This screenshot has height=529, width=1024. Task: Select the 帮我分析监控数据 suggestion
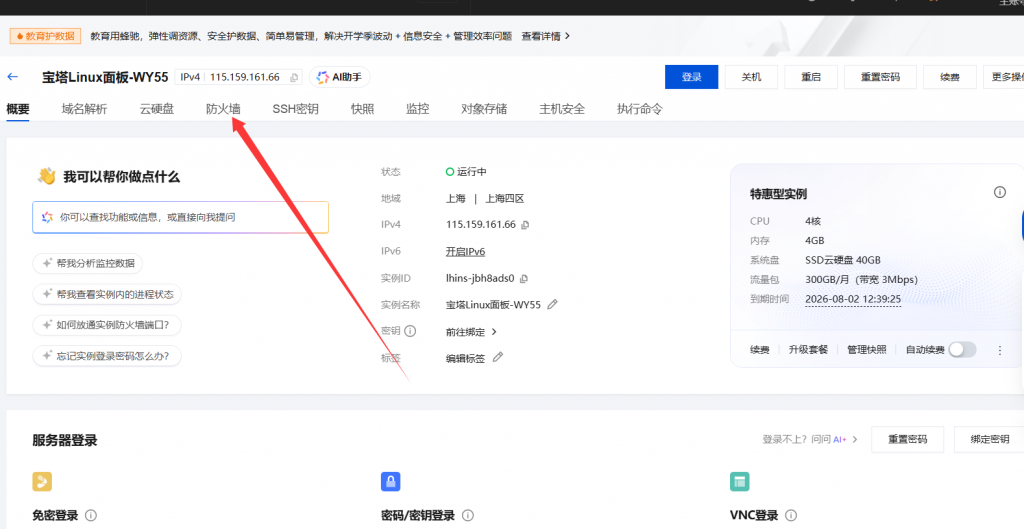coord(88,263)
